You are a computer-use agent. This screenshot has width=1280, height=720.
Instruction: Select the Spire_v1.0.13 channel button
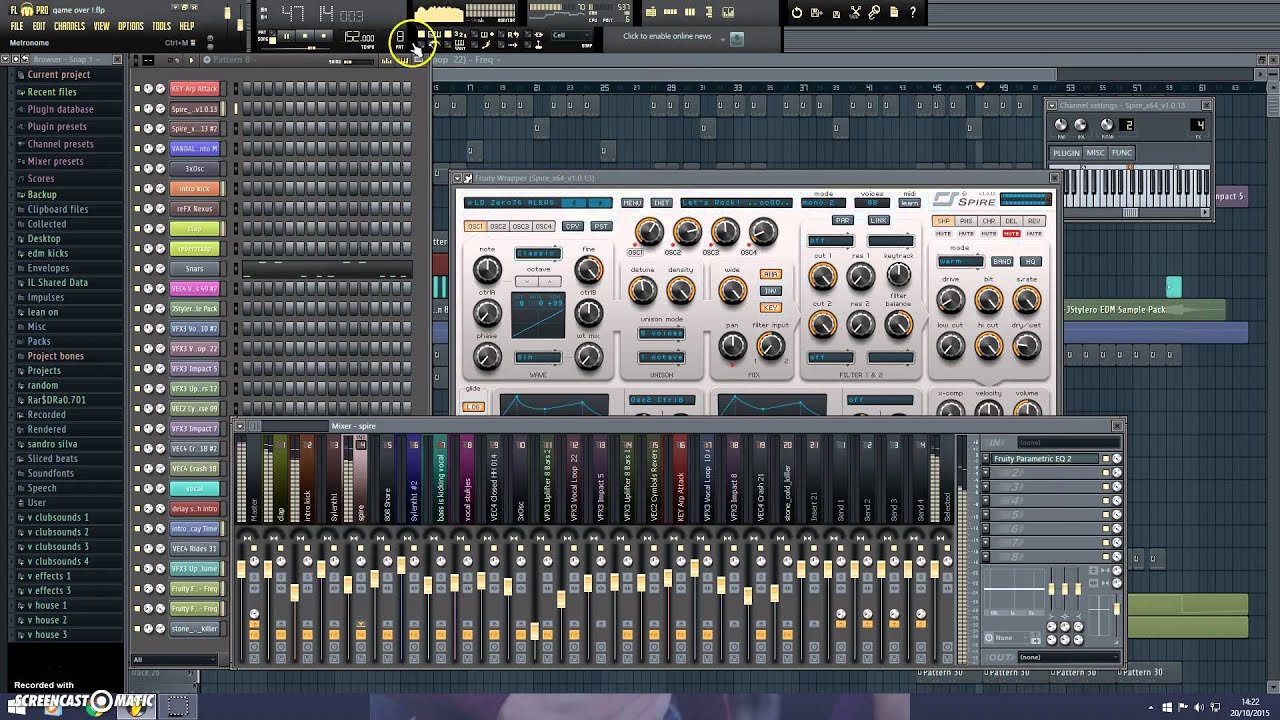[194, 108]
